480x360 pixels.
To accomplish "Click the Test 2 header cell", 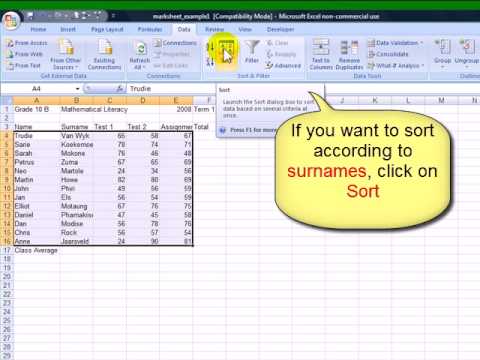I will click(x=143, y=127).
